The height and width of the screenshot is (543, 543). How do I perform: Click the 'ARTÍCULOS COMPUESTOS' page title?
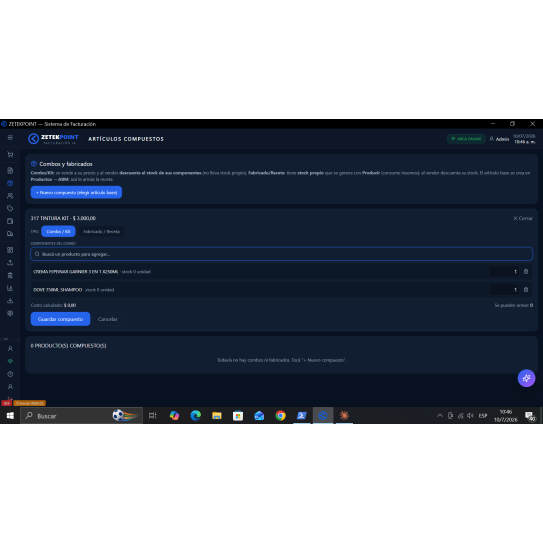point(126,139)
